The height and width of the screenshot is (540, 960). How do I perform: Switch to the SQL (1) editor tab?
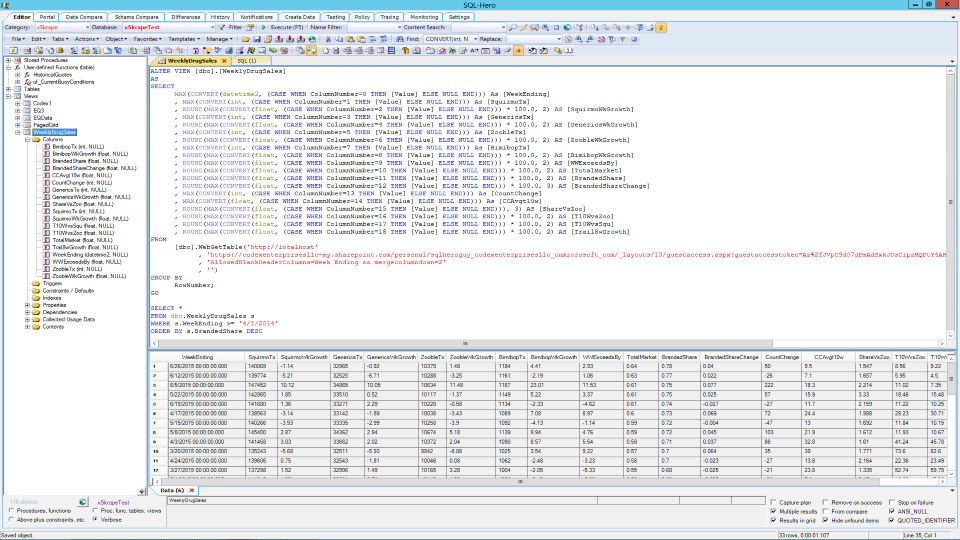[246, 61]
